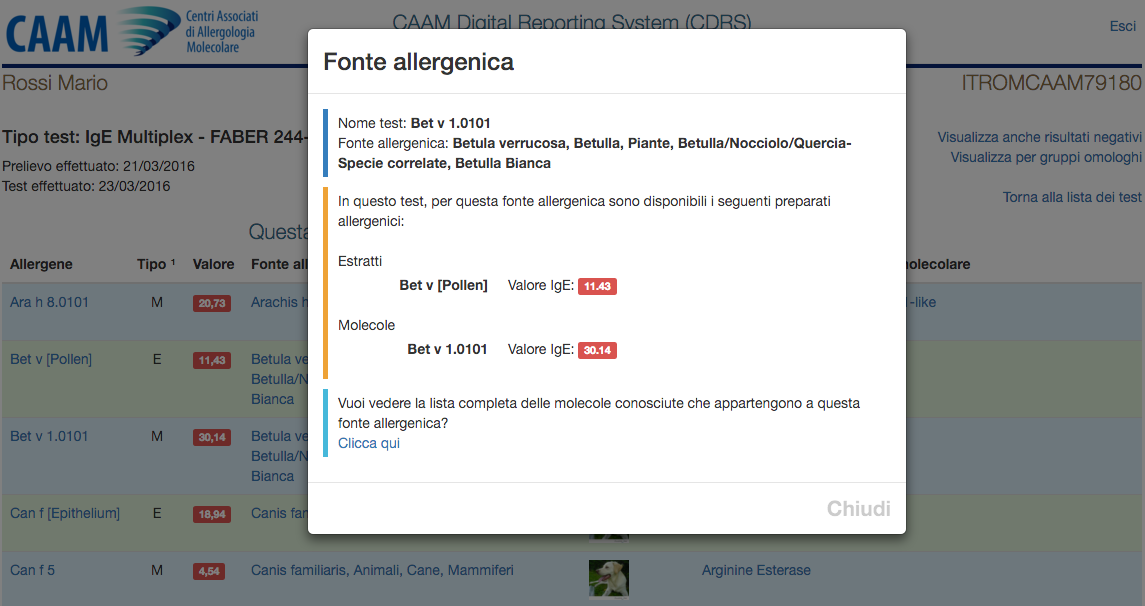This screenshot has width=1145, height=606.
Task: Click 'Bet v [Pollen]' extract name in dialog
Action: click(443, 285)
